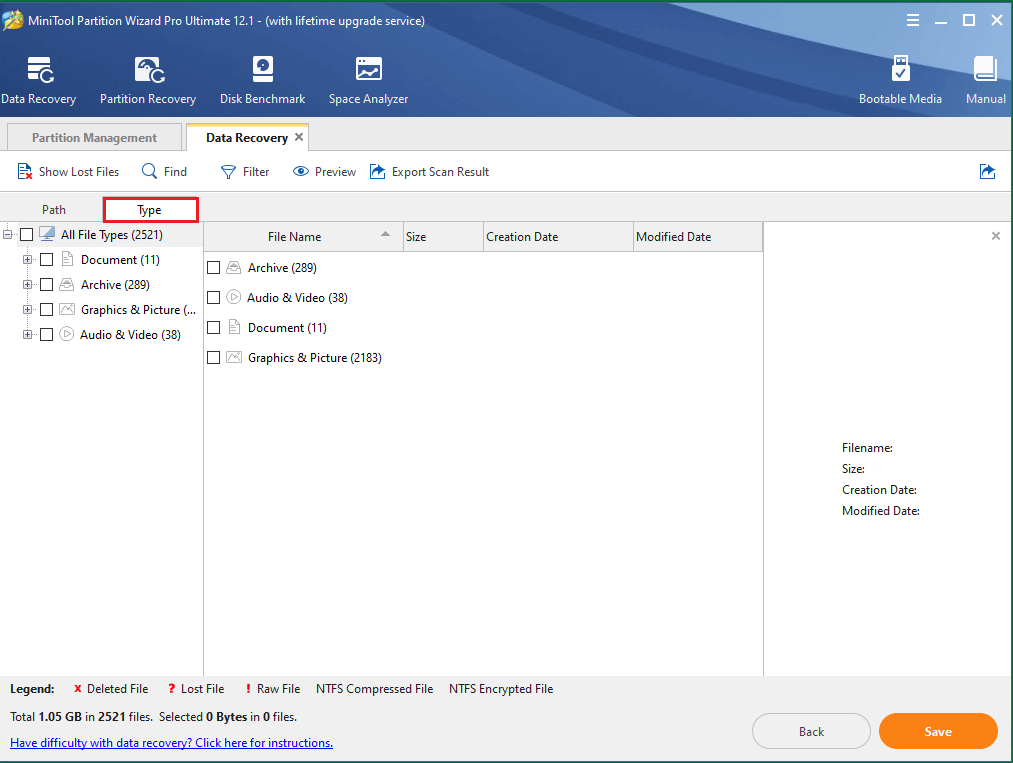Viewport: 1013px width, 763px height.
Task: Tick the Audio & Video (38) list checkbox
Action: [213, 298]
